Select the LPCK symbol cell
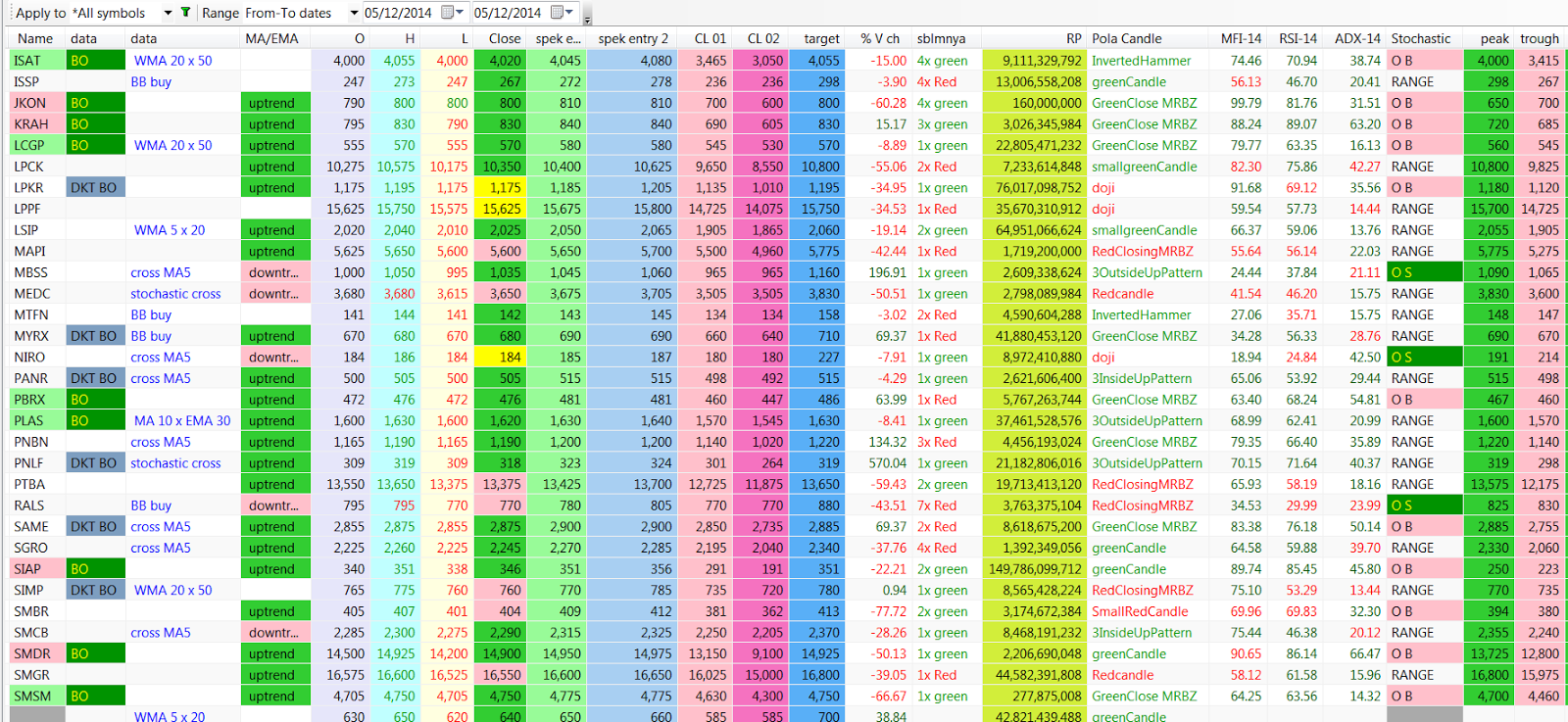Viewport: 1568px width, 722px height. pyautogui.click(x=36, y=167)
